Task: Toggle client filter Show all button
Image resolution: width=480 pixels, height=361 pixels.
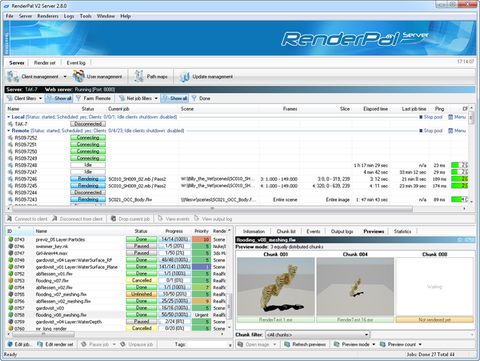Action: (59, 98)
